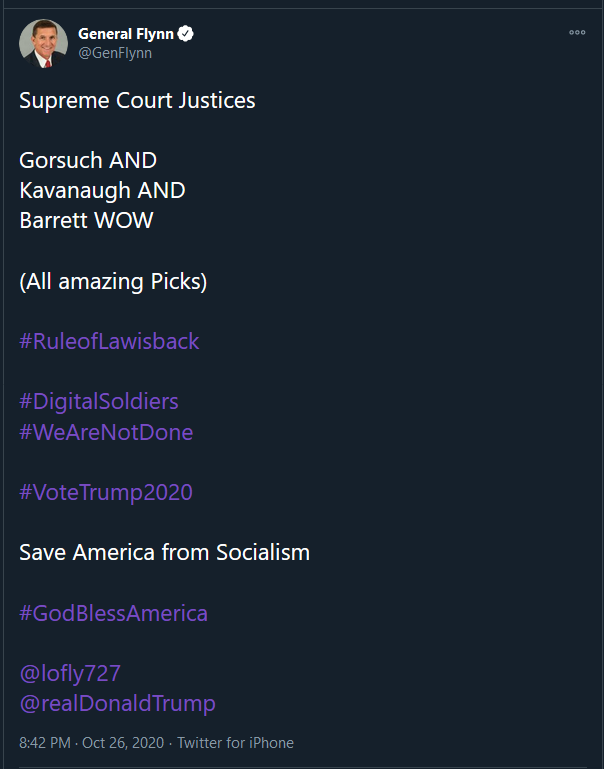Screen dimensions: 604x769
Task: Open the #GodBlessAmerica hashtag
Action: (x=113, y=613)
